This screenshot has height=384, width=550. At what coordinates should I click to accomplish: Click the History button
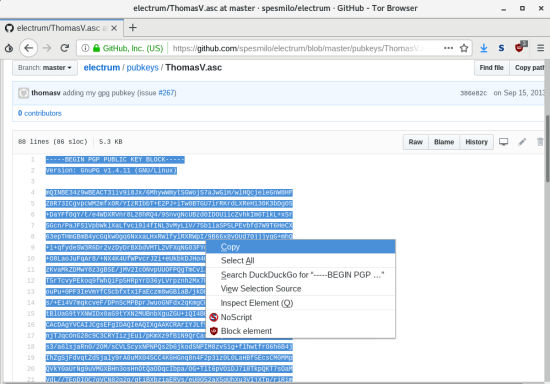tap(476, 142)
